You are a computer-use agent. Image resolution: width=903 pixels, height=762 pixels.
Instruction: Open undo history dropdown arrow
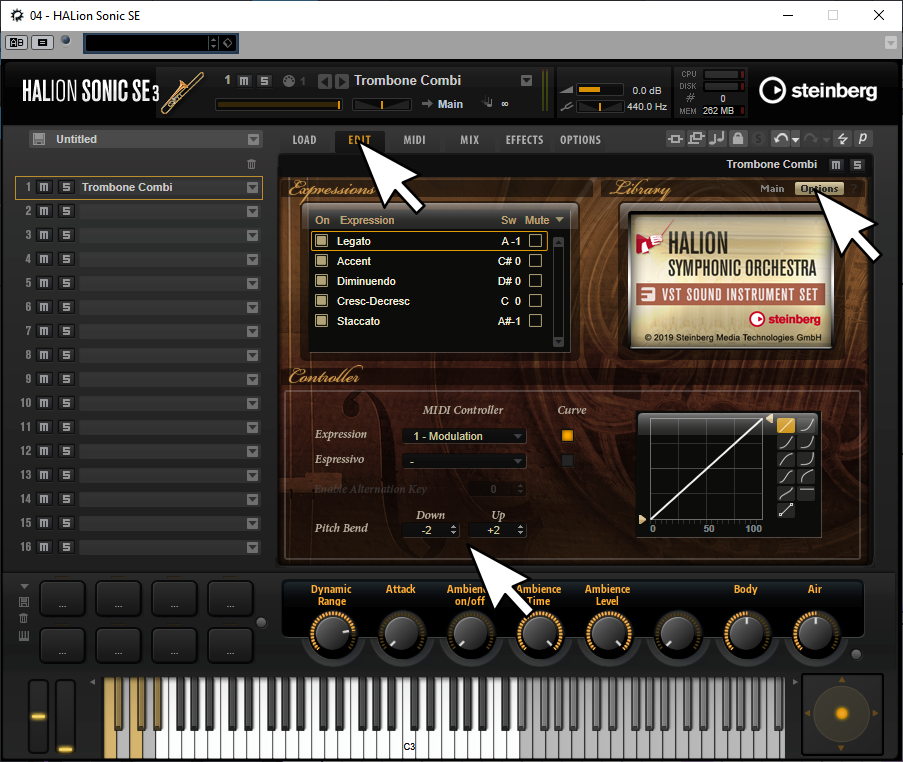795,140
